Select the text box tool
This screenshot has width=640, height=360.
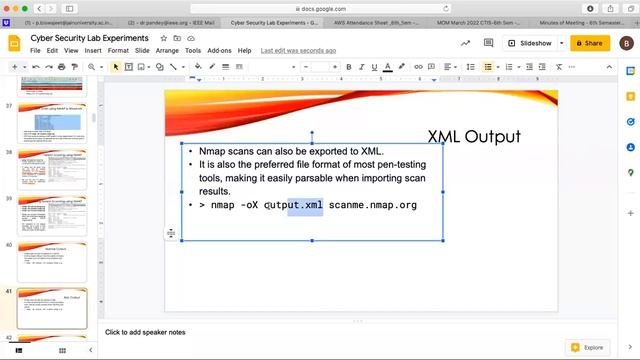tap(129, 67)
